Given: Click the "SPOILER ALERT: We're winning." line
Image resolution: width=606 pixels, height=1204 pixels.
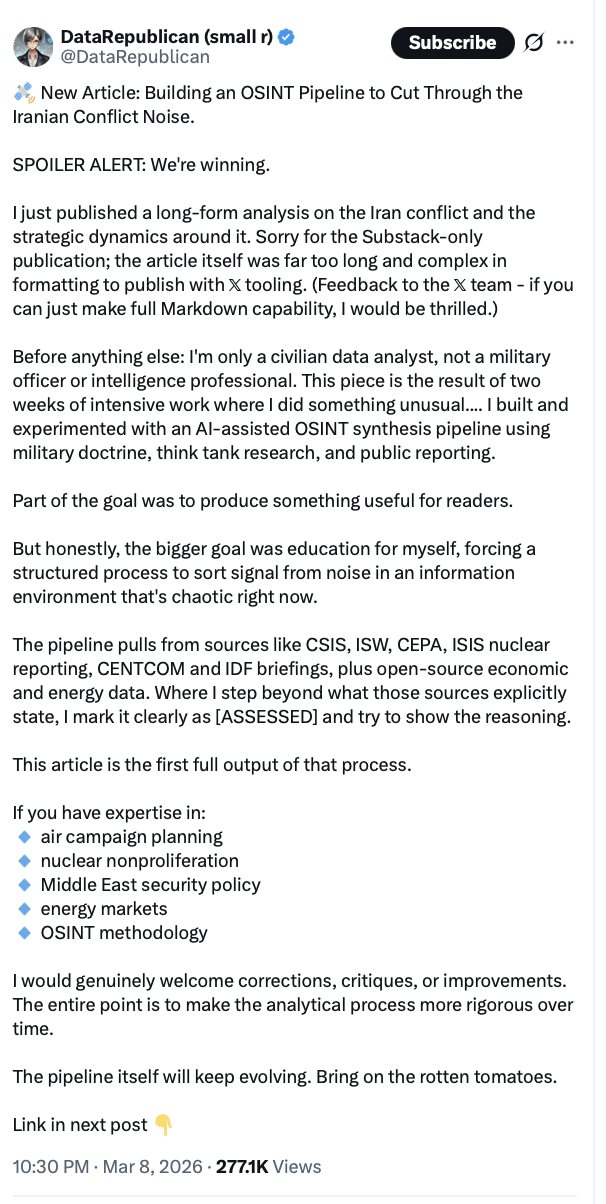Looking at the screenshot, I should [141, 165].
